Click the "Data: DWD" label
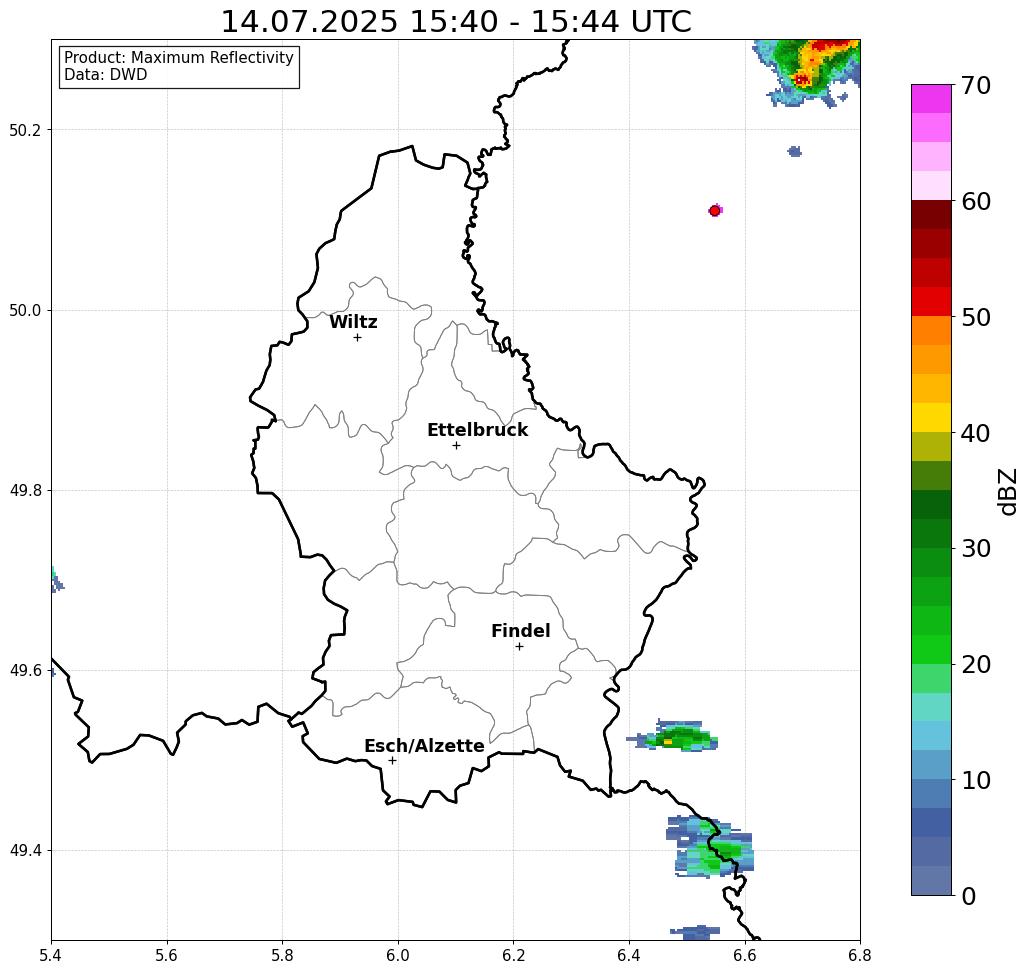This screenshot has width=1029, height=973. (x=106, y=75)
